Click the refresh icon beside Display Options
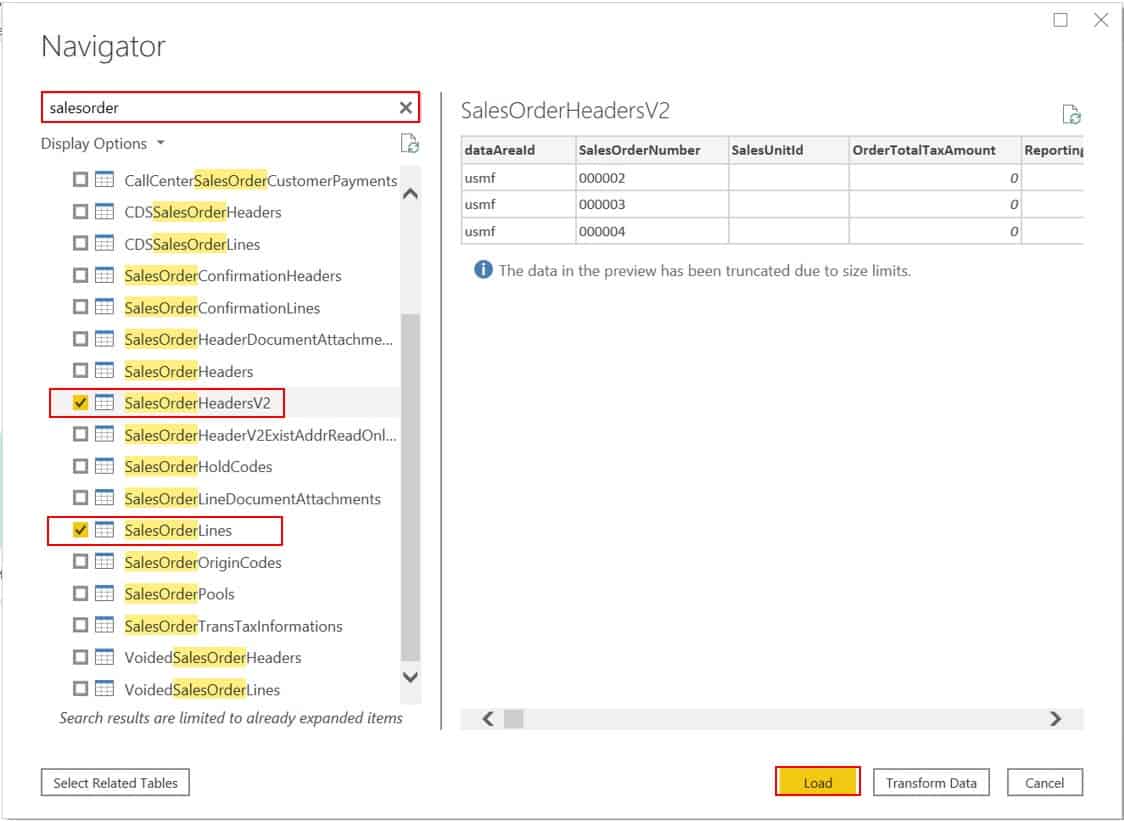 tap(408, 145)
